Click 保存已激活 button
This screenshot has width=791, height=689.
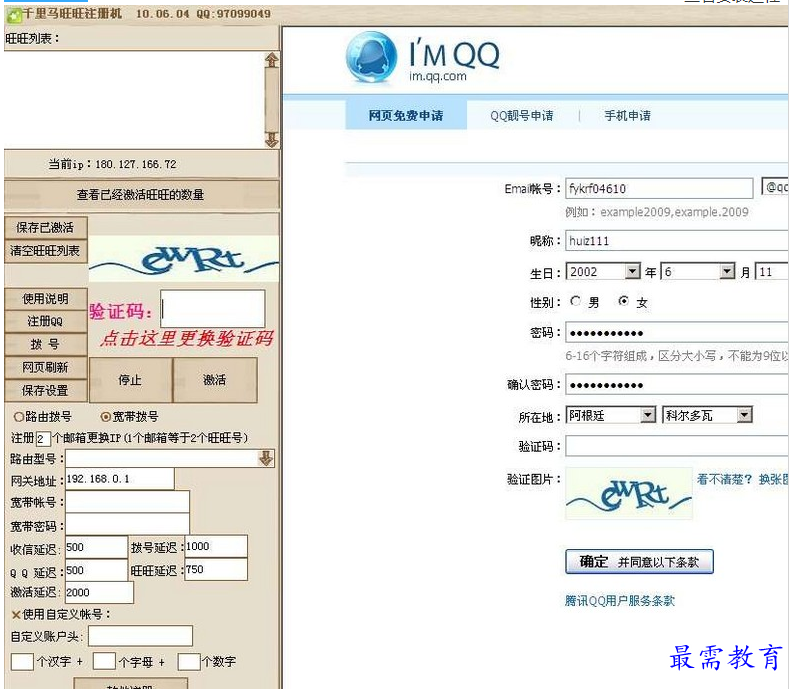pyautogui.click(x=45, y=227)
